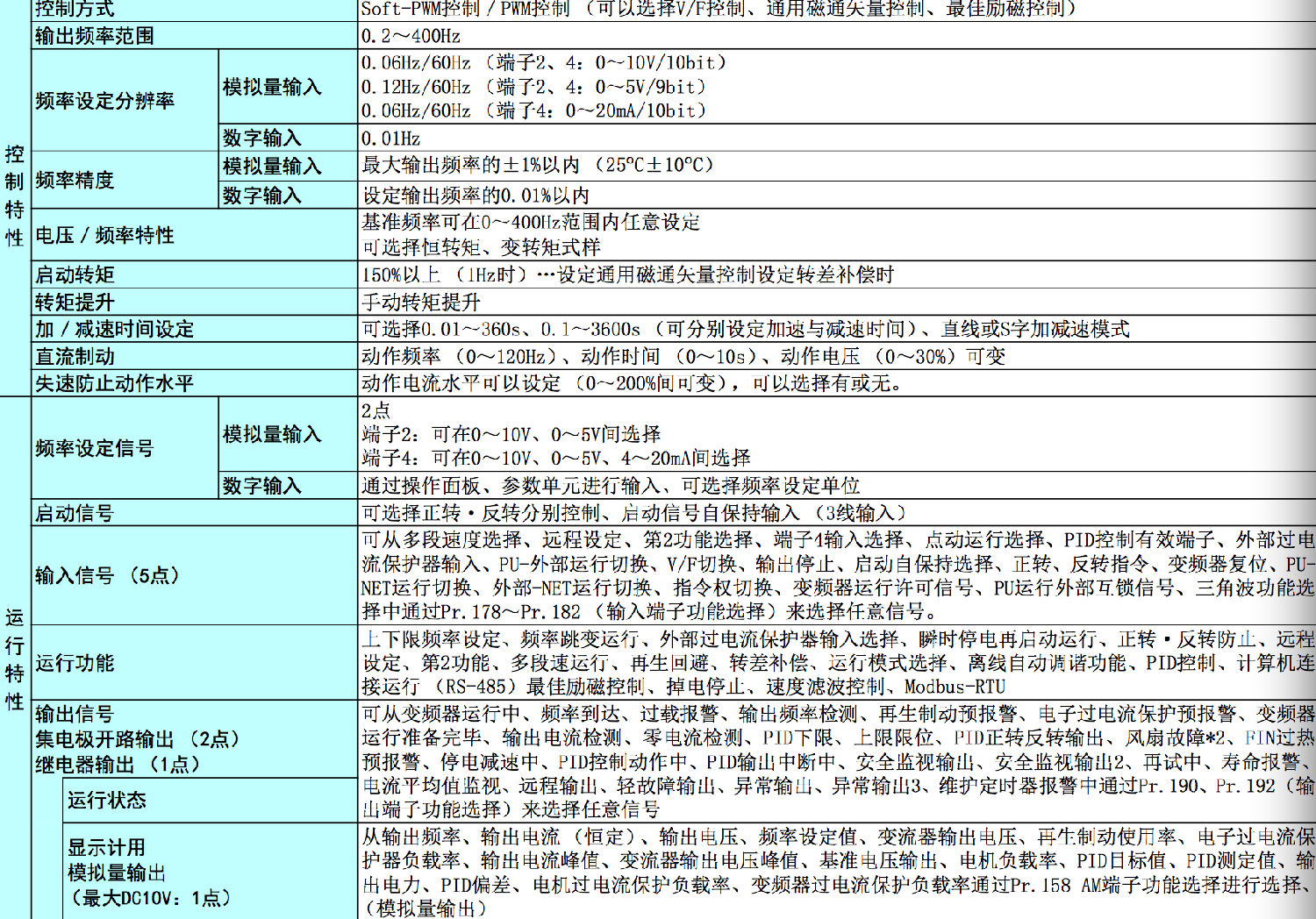Click the 2点 text in signal row
The height and width of the screenshot is (919, 1316).
point(375,410)
